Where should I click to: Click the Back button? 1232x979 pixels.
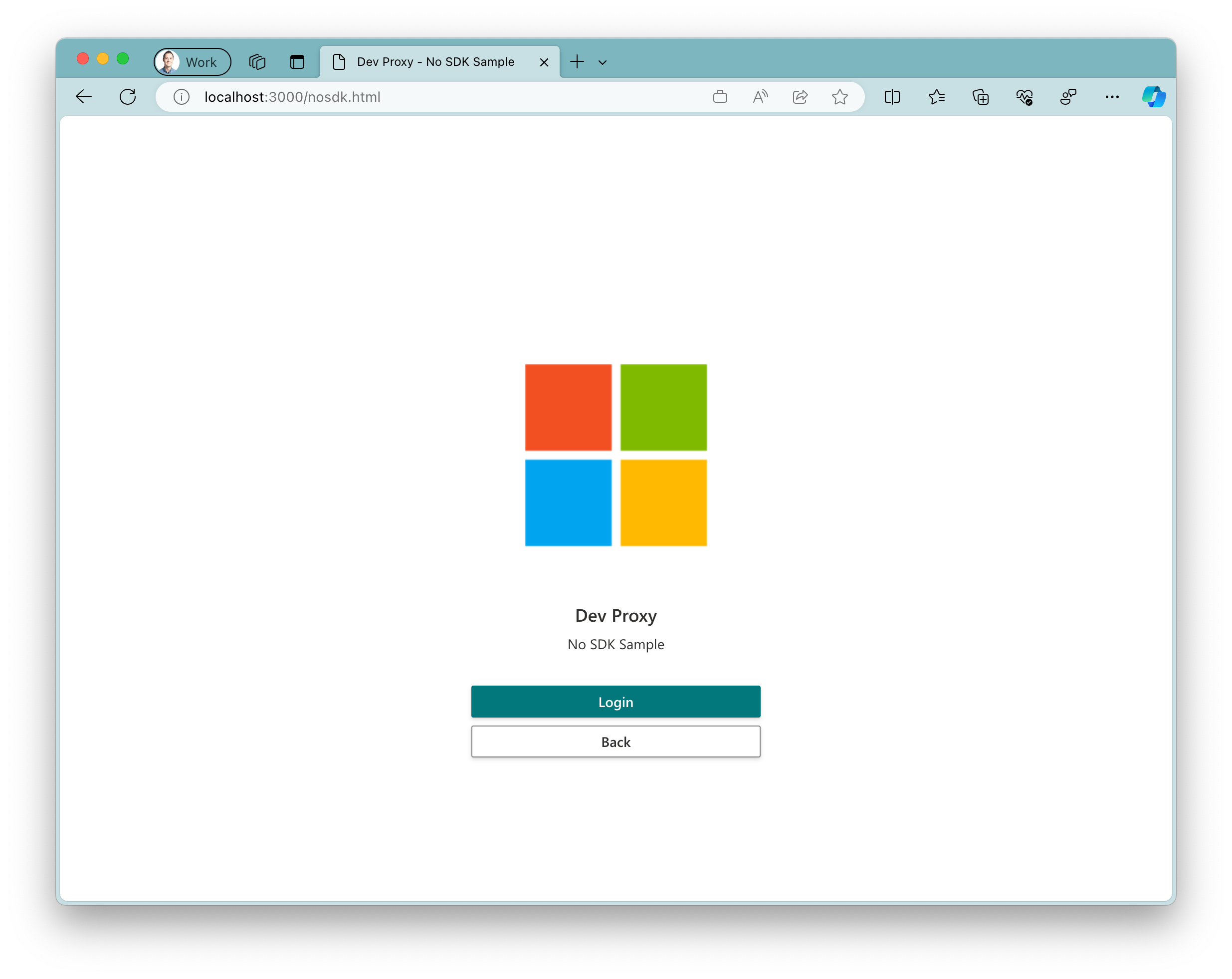coord(615,741)
